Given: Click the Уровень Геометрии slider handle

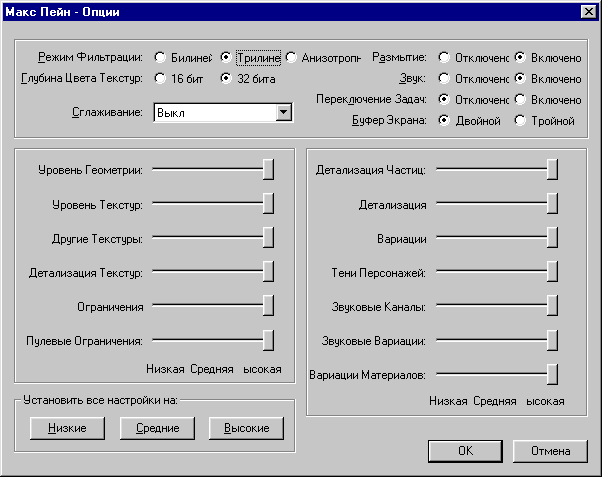Looking at the screenshot, I should click(268, 169).
